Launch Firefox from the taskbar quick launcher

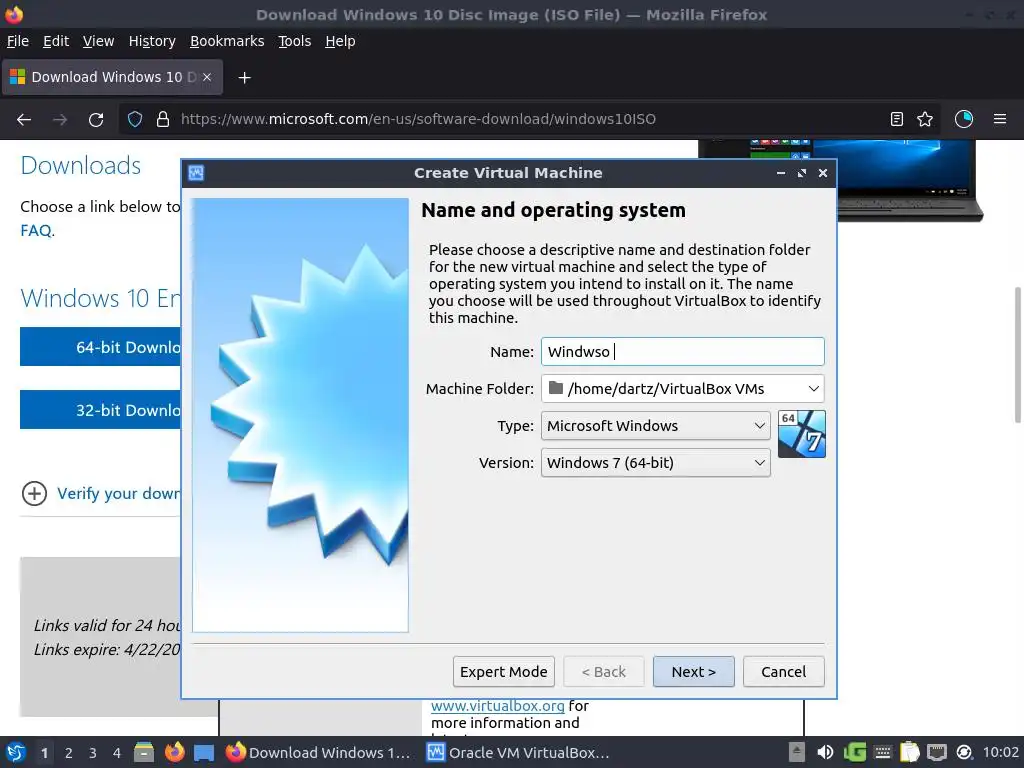[174, 752]
